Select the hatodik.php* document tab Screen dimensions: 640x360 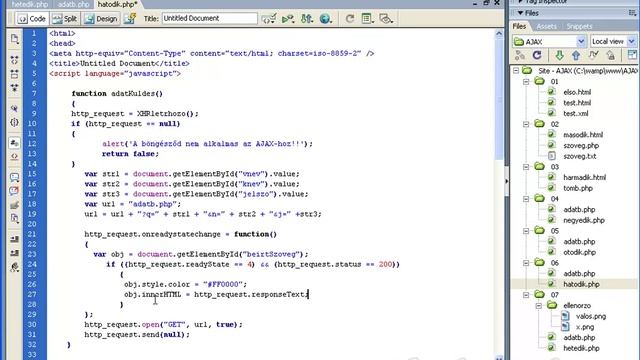[x=118, y=4]
